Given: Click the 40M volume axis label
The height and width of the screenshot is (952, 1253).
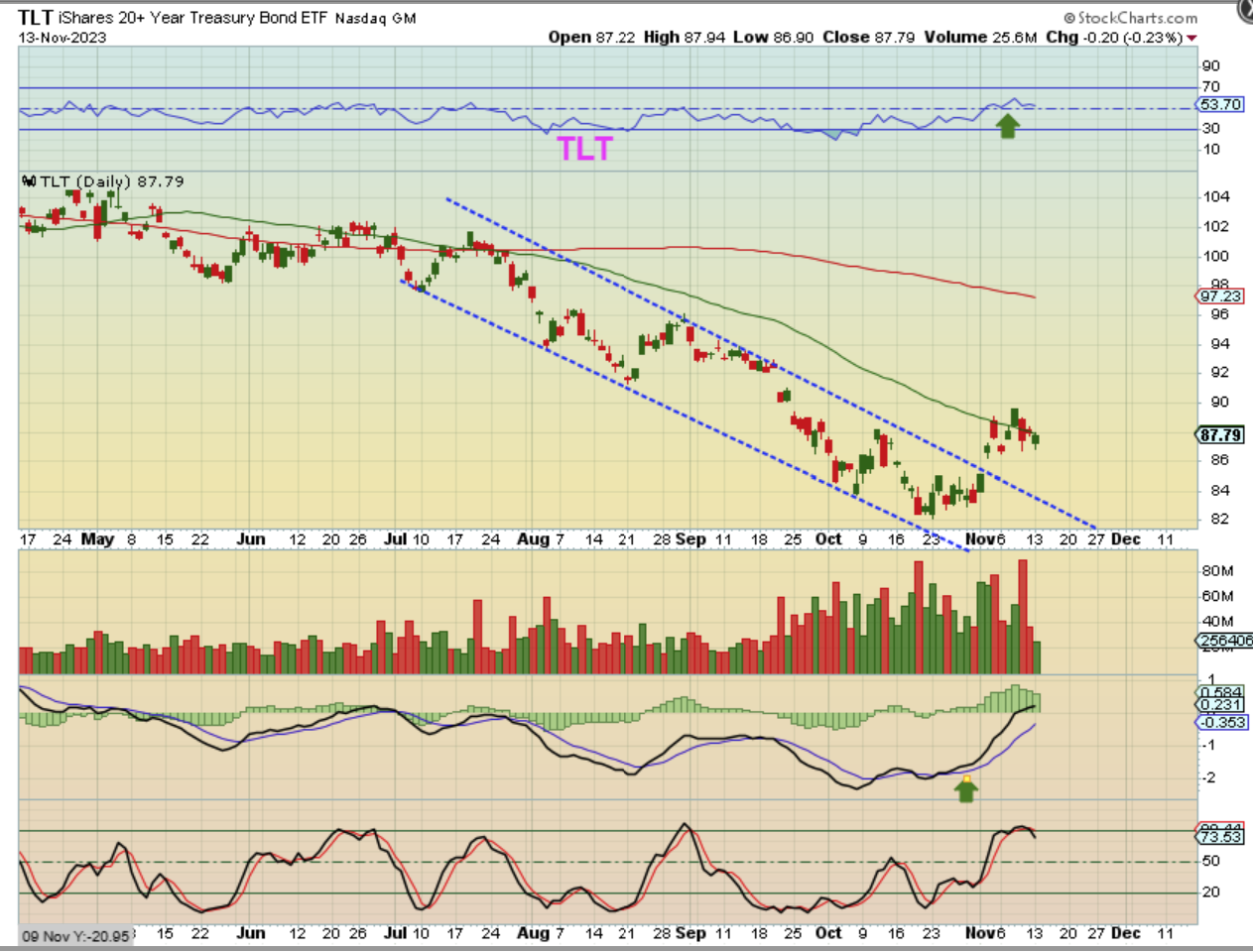Looking at the screenshot, I should 1217,622.
